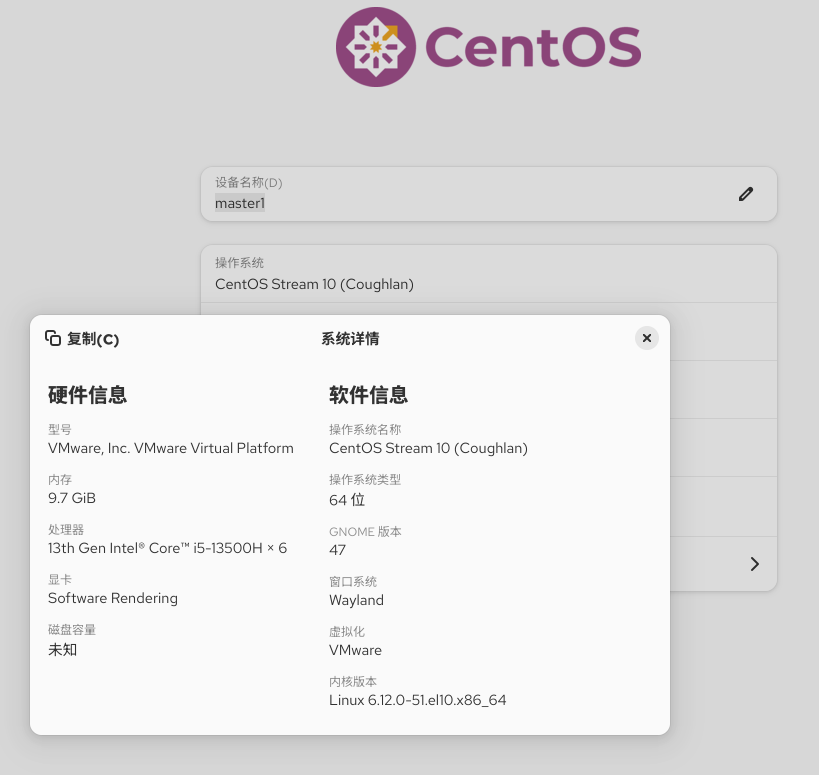
Task: Click the 复制(C) copy button
Action: coord(83,338)
